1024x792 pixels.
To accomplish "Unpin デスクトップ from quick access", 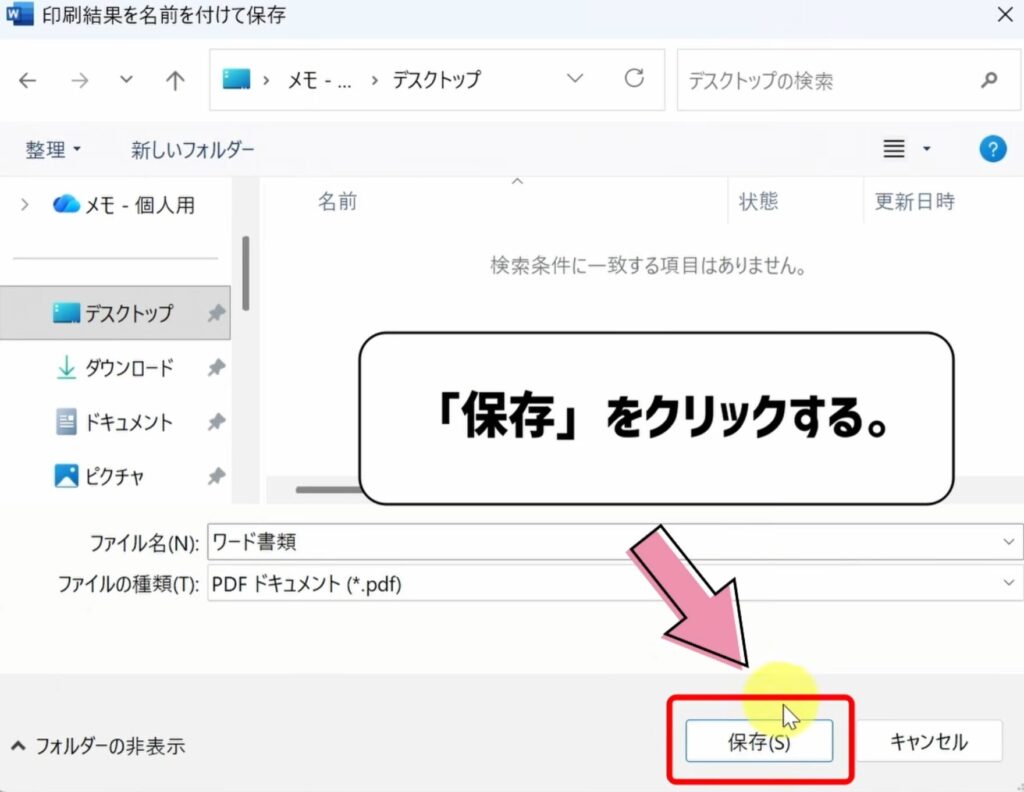I will click(216, 312).
